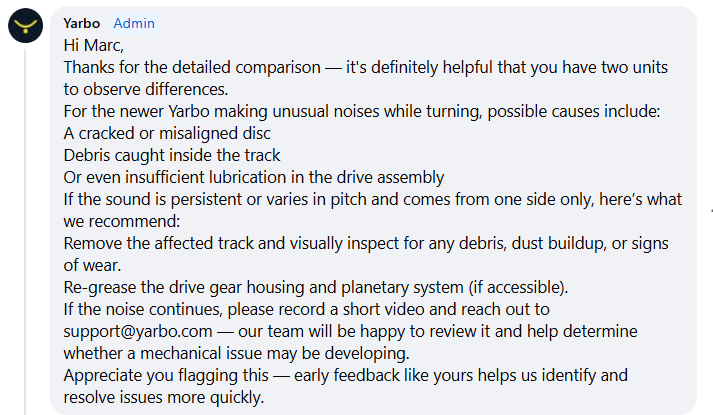This screenshot has height=415, width=713.
Task: Select the 'If the sound is persistent' line
Action: point(372,200)
